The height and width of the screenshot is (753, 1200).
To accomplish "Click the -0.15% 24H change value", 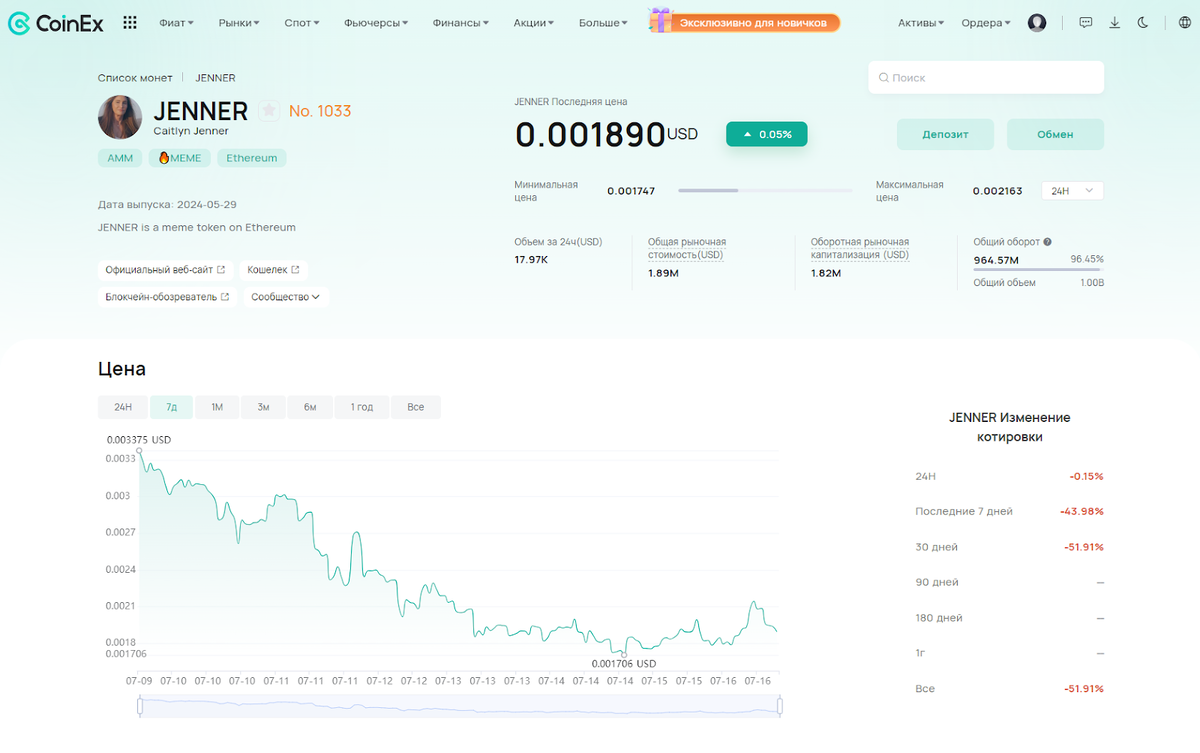I will coord(1086,476).
